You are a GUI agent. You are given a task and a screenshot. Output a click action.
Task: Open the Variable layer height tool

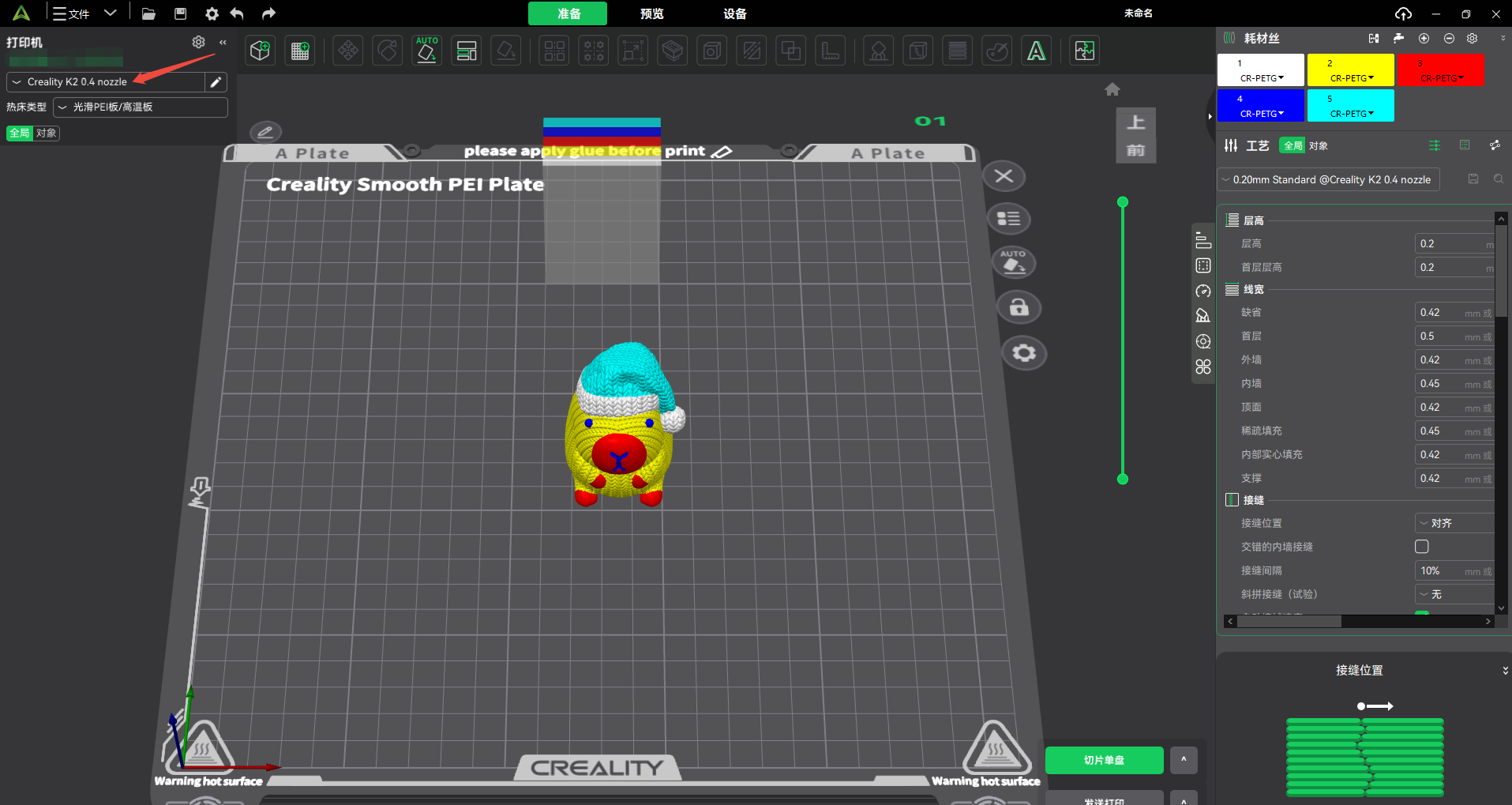958,51
